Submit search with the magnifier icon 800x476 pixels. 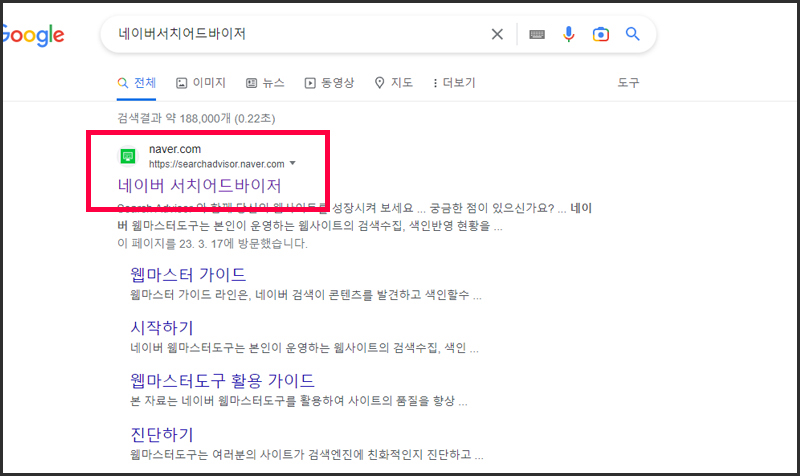click(x=633, y=34)
